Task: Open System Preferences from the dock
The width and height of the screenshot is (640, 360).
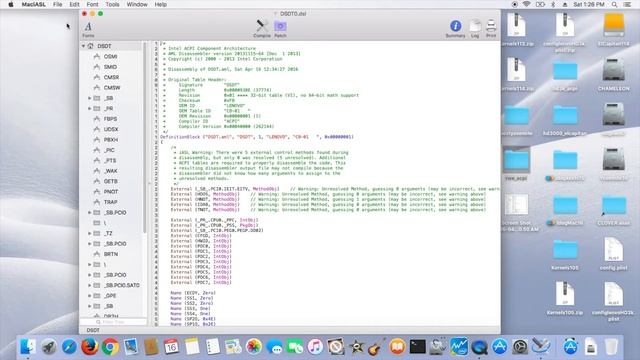Action: pos(520,347)
